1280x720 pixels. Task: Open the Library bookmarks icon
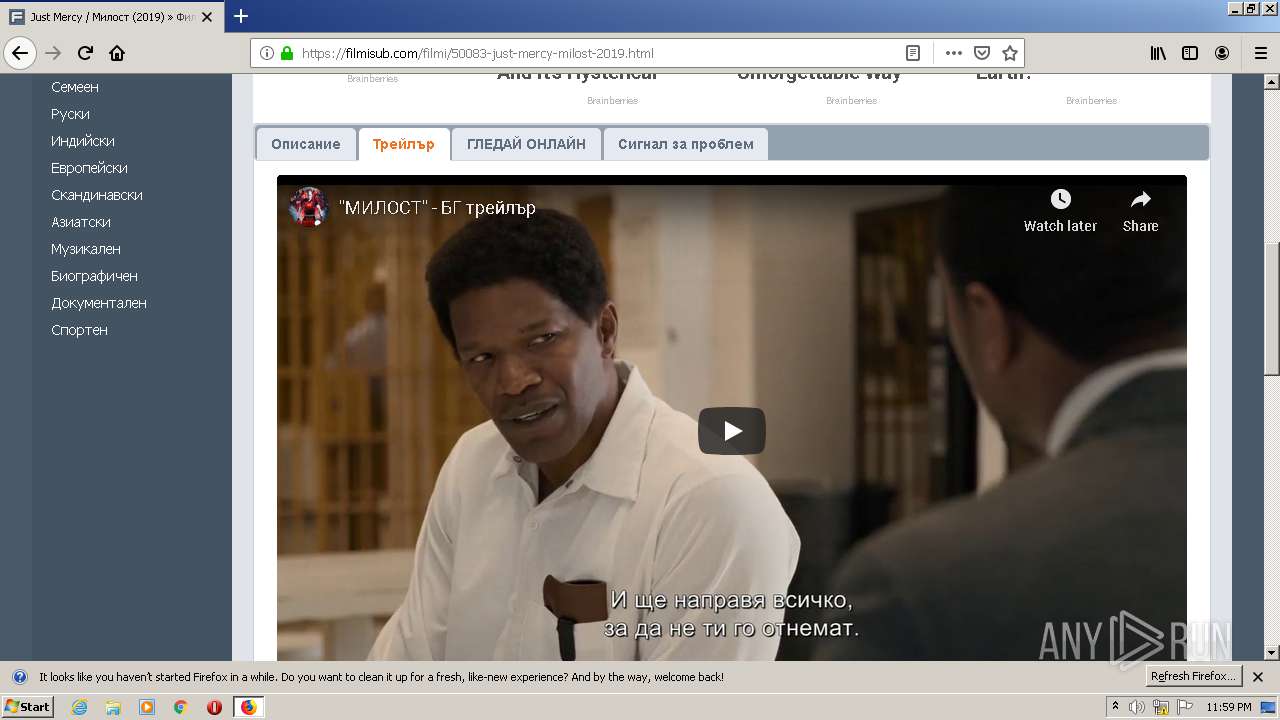[1158, 53]
